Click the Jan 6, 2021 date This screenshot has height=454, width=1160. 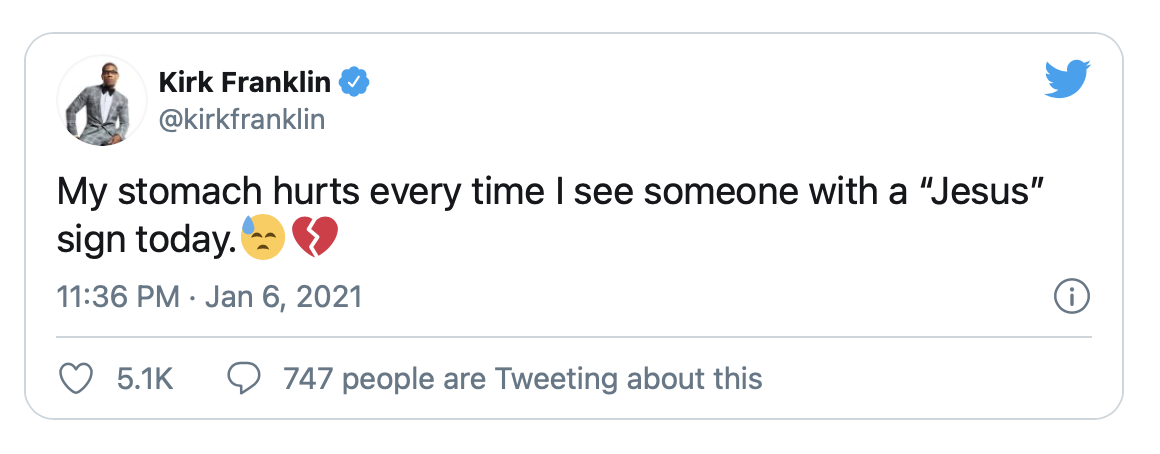pos(282,297)
